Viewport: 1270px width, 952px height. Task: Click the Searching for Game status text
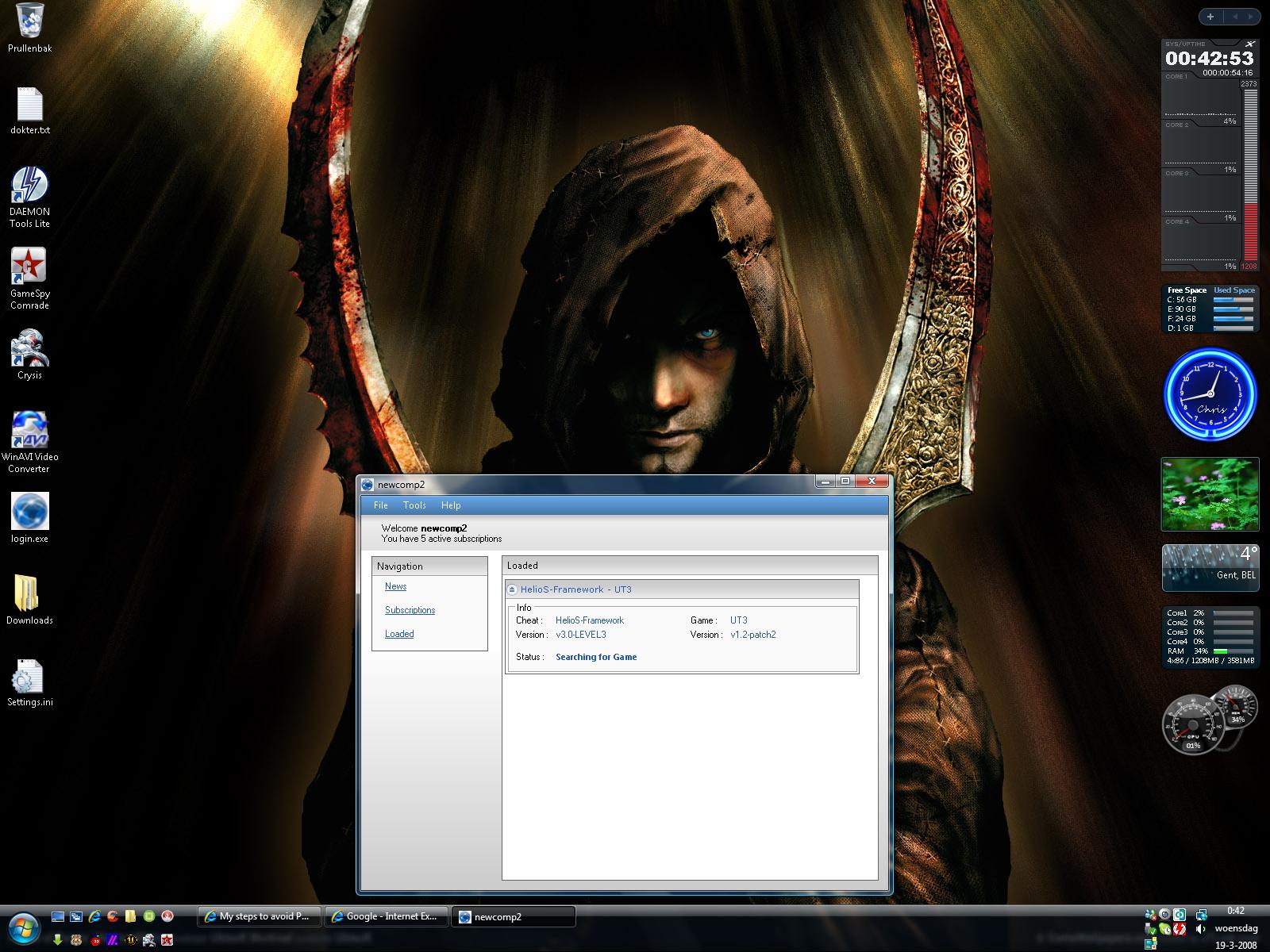596,657
